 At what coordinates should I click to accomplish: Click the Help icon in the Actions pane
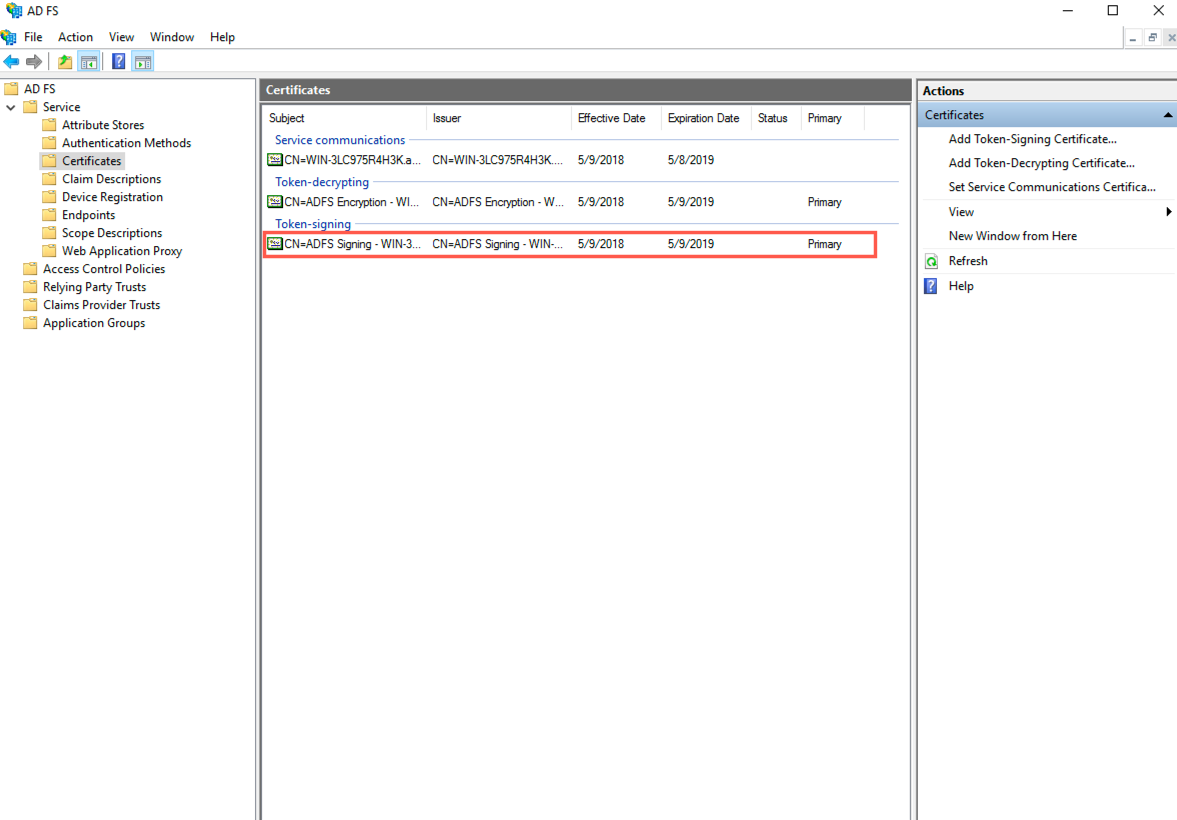click(931, 286)
